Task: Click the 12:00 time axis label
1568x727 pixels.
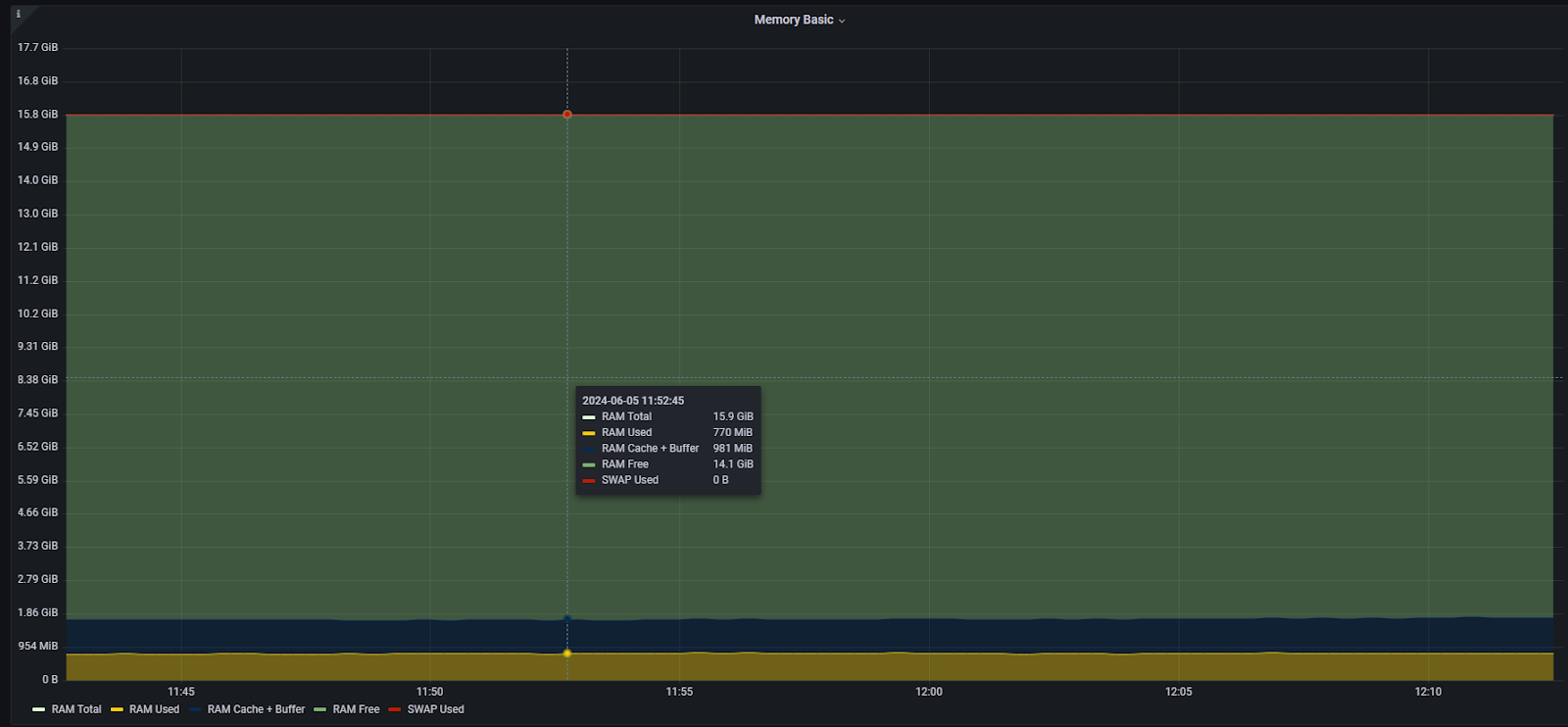Action: tap(928, 692)
